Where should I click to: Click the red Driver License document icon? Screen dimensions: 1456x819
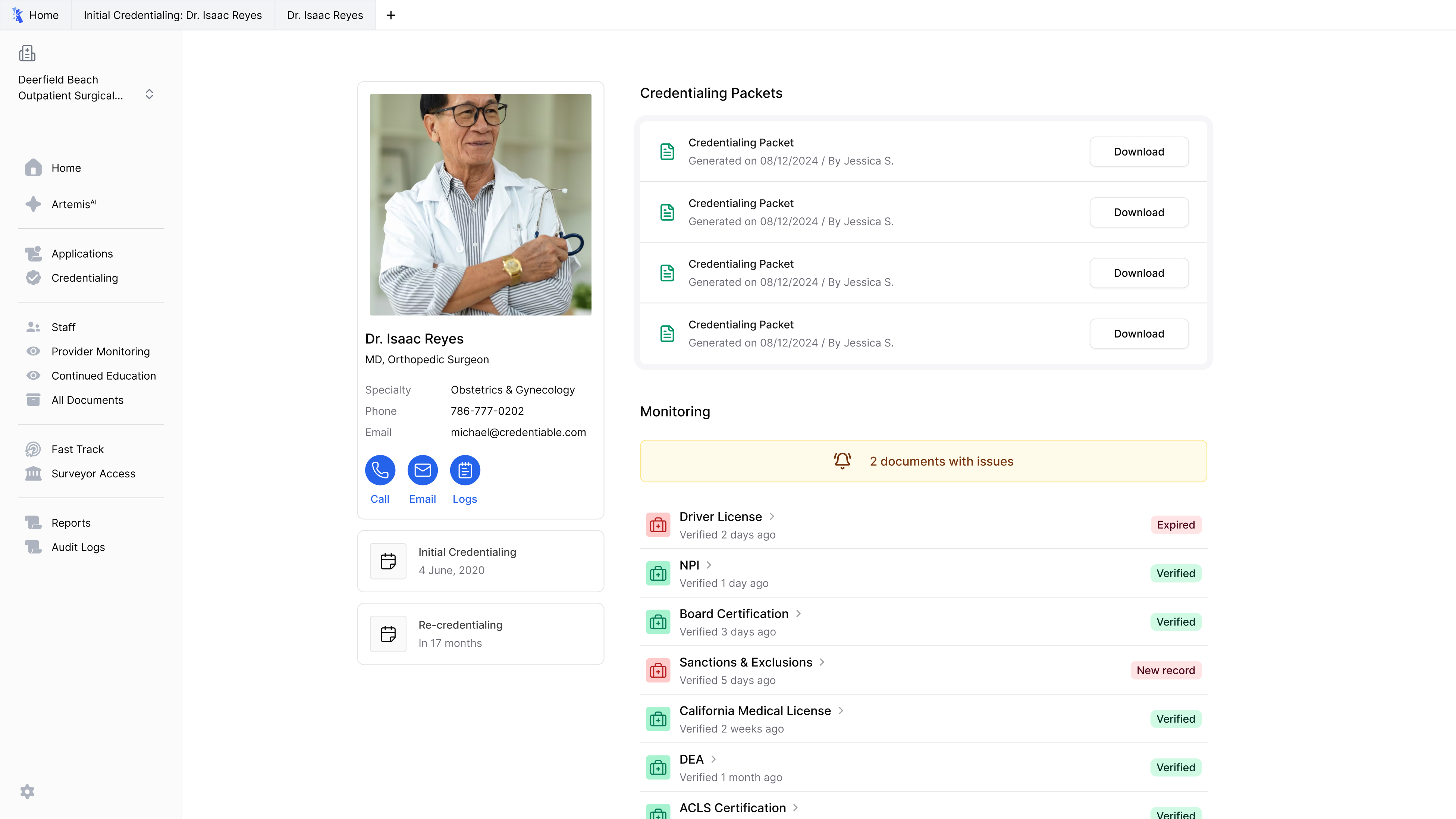tap(658, 525)
